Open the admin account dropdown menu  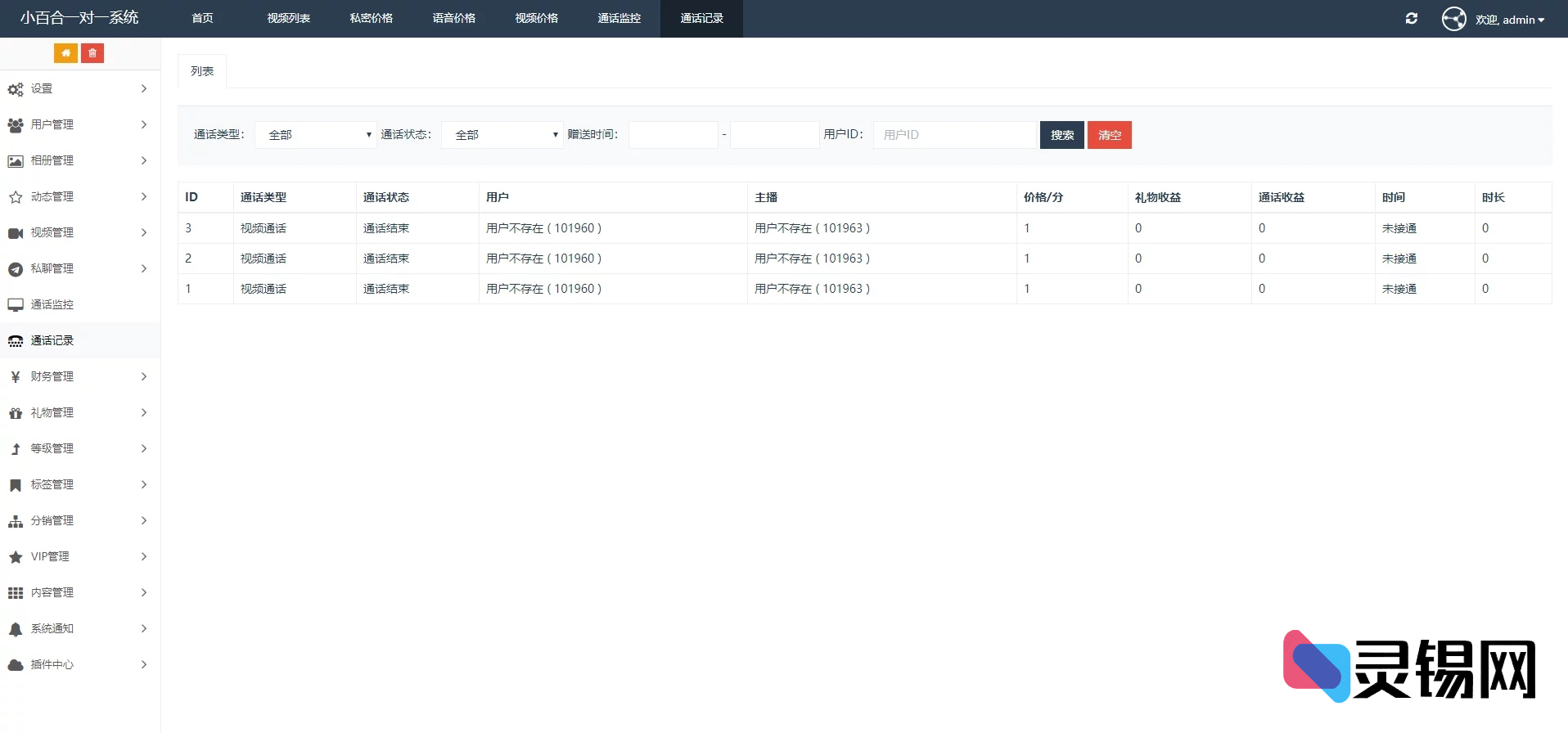(x=1510, y=20)
